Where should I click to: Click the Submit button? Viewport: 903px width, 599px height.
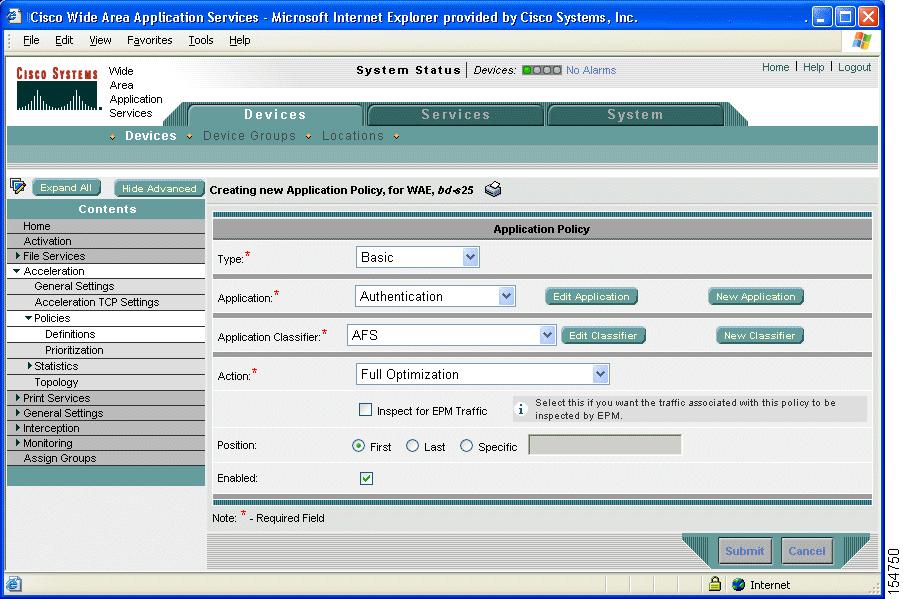coord(745,551)
